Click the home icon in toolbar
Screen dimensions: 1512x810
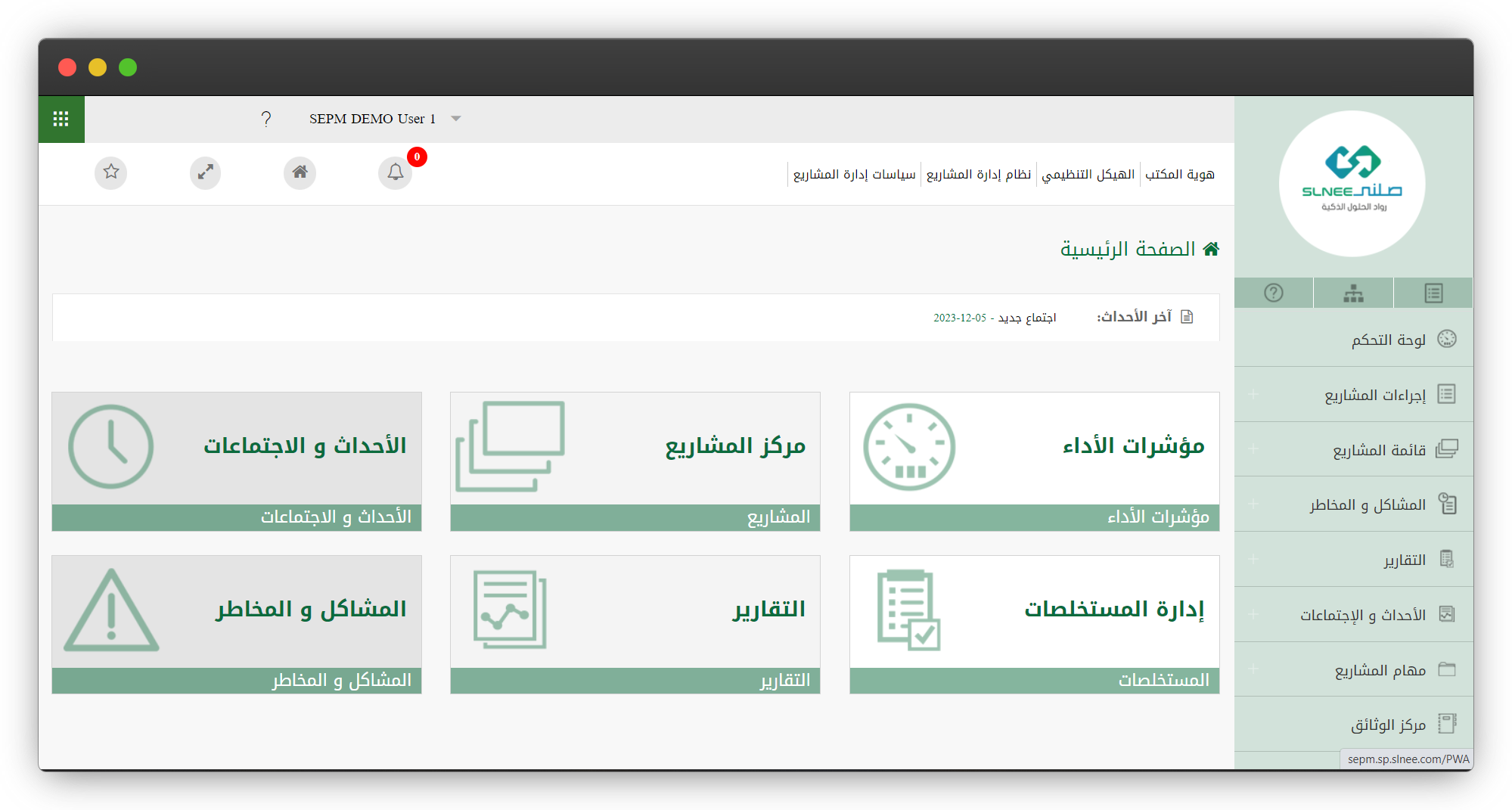pos(300,172)
